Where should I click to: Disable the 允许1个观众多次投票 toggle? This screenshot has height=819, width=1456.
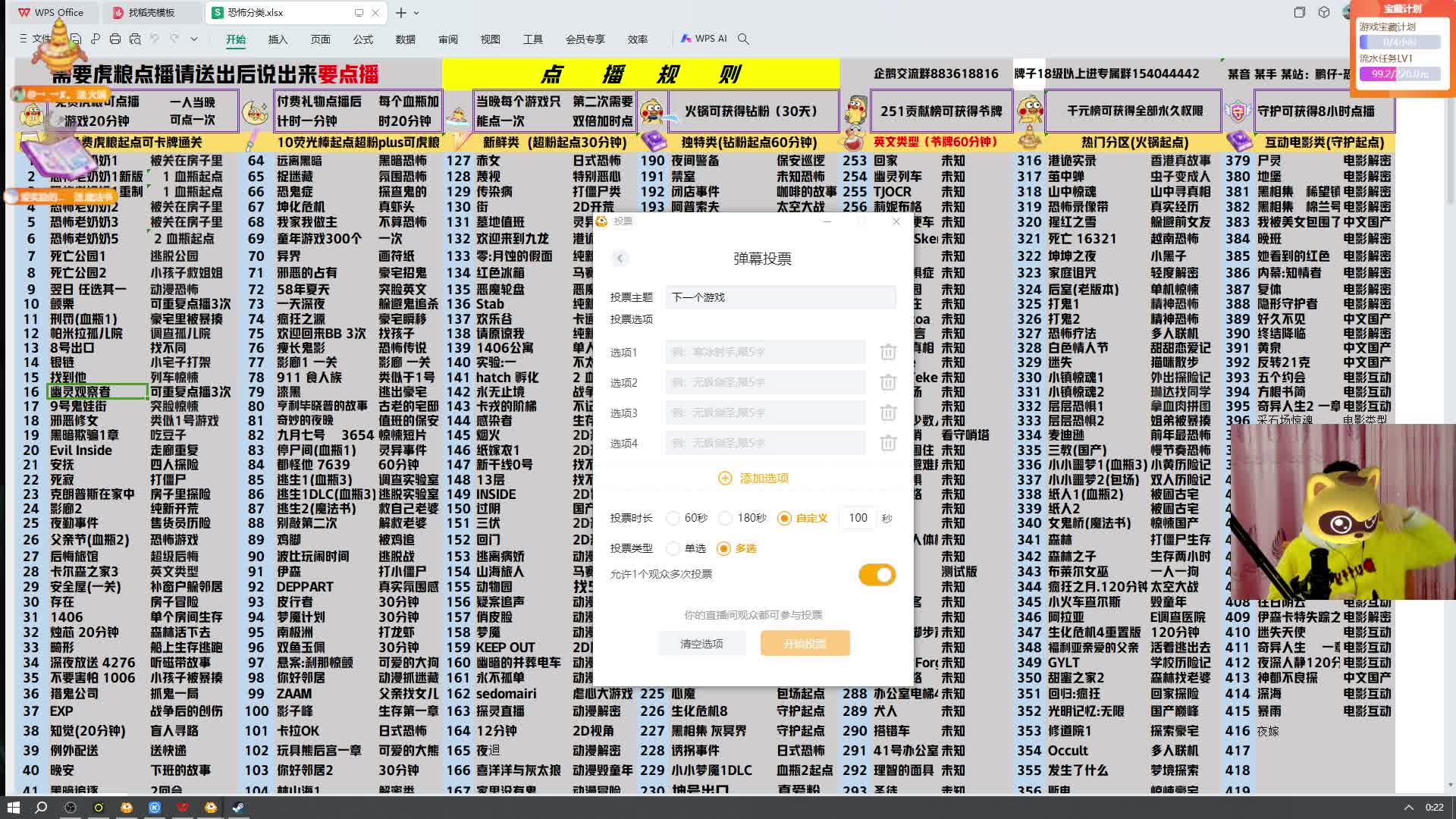coord(877,575)
